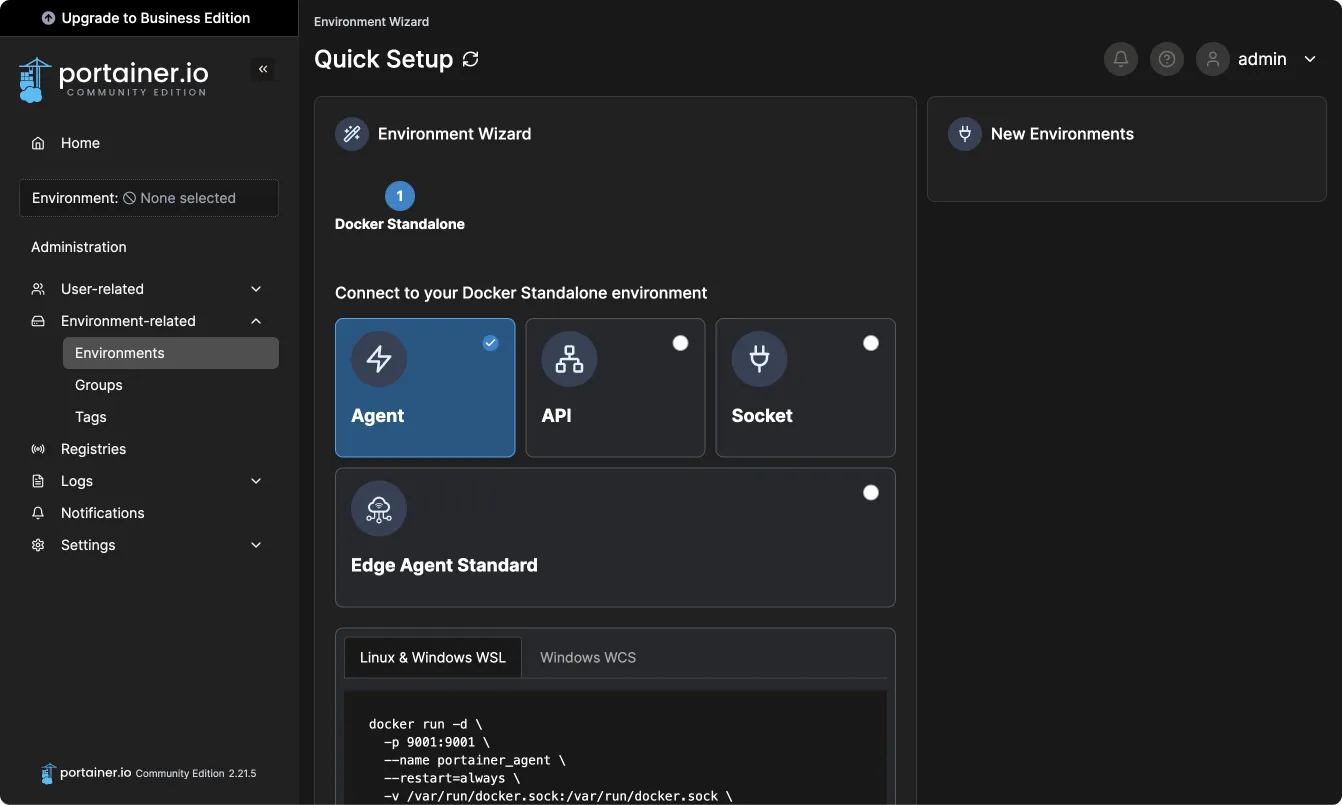
Task: Click the Socket plug icon
Action: (x=759, y=359)
